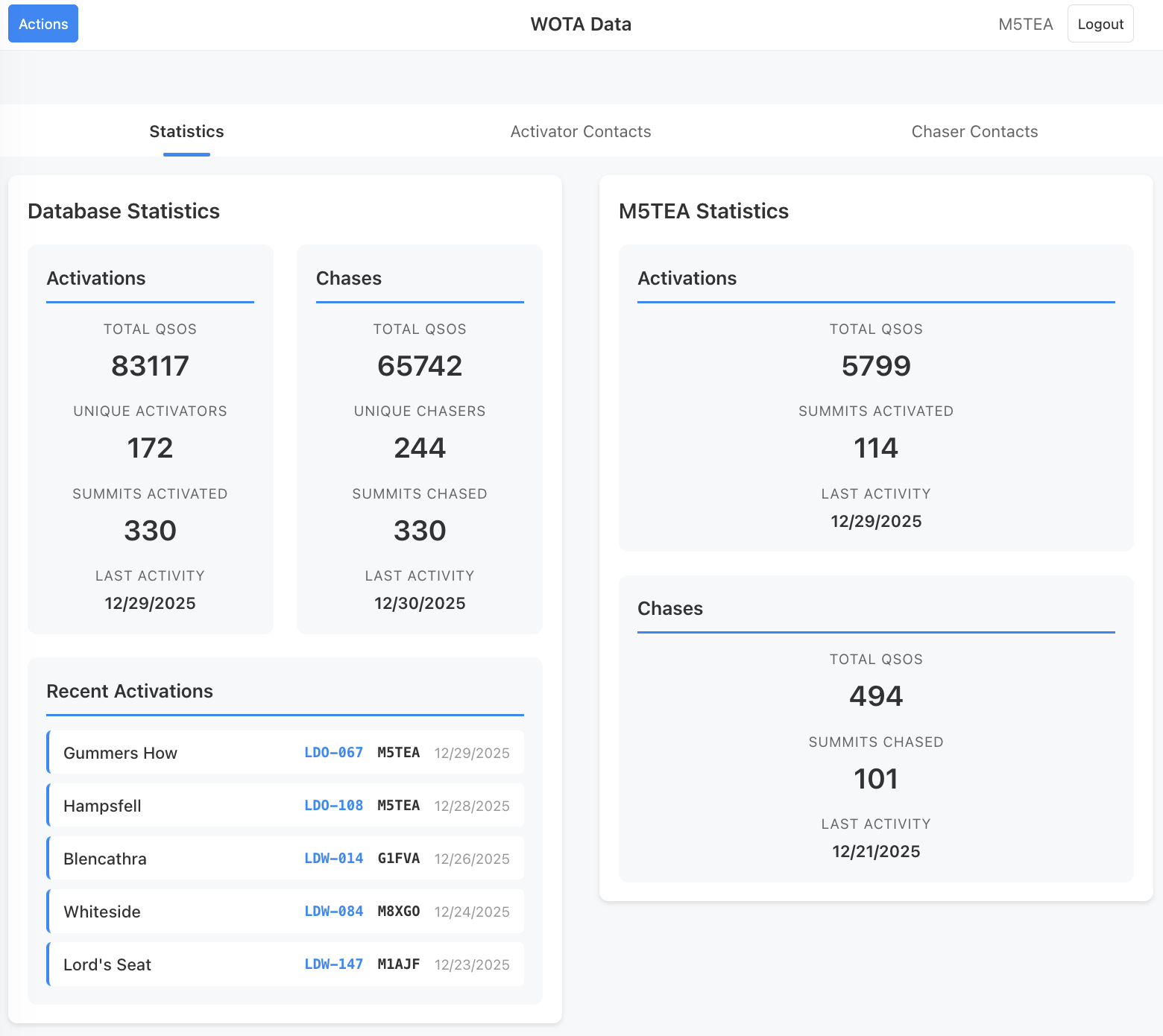Click the WOTA Data page title
Viewport: 1163px width, 1036px height.
click(581, 24)
